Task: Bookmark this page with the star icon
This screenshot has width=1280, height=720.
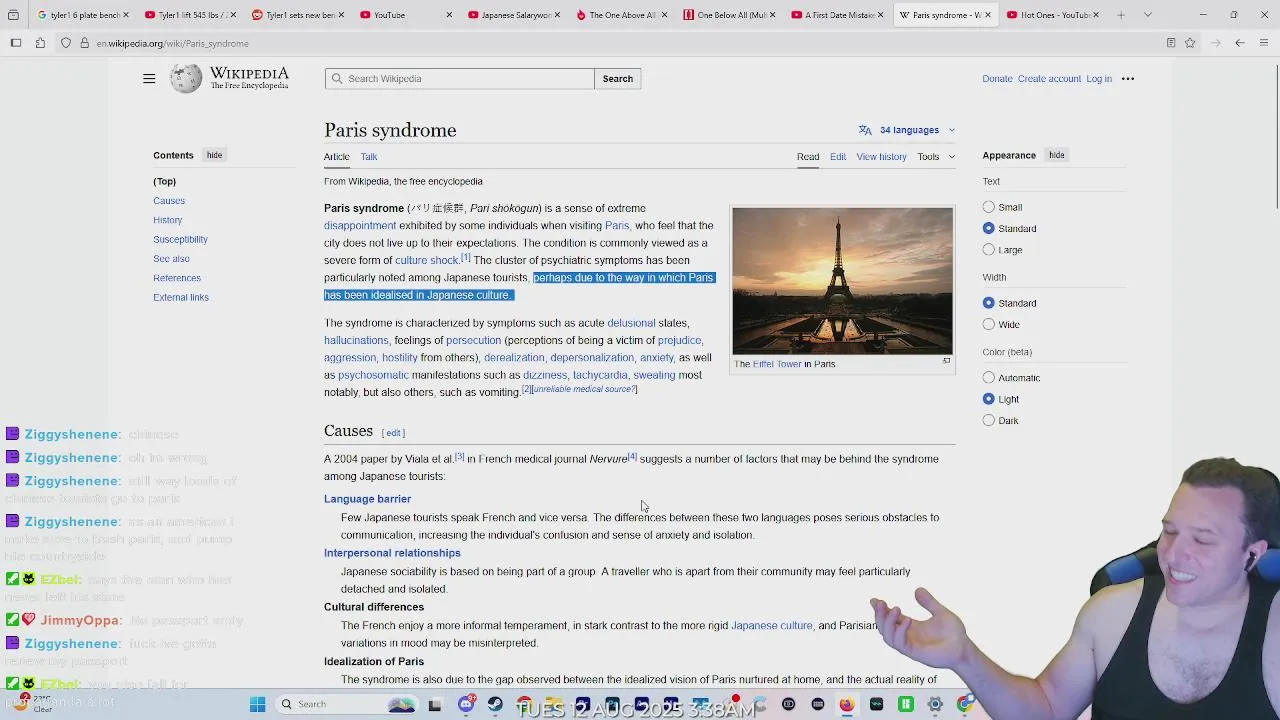Action: [1190, 43]
